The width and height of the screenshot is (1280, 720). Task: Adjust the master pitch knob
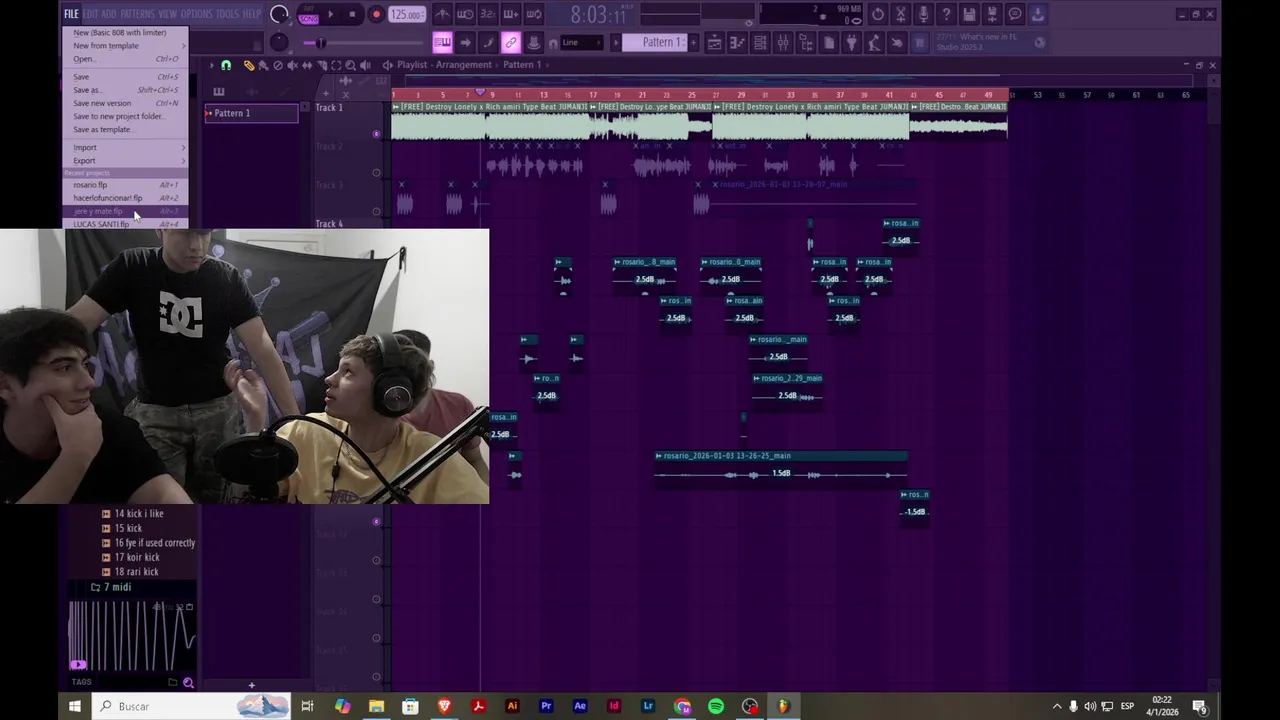point(279,42)
